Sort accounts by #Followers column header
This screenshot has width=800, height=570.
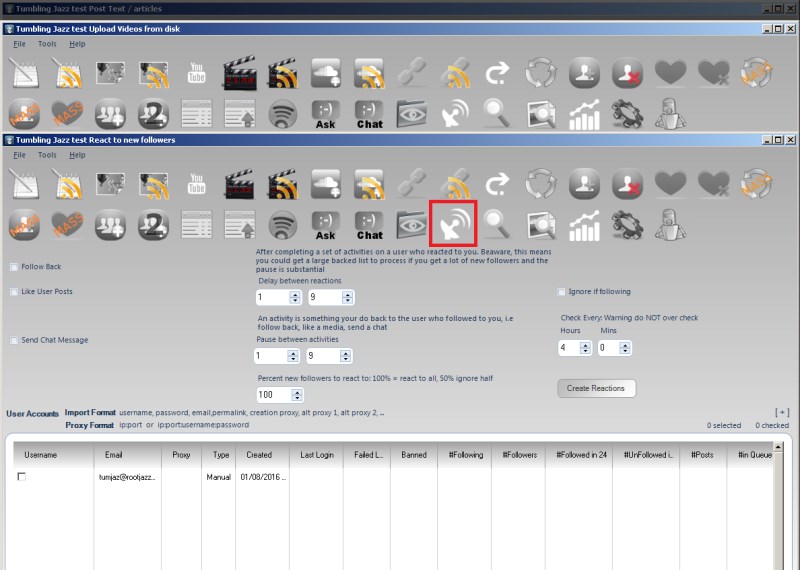[519, 455]
